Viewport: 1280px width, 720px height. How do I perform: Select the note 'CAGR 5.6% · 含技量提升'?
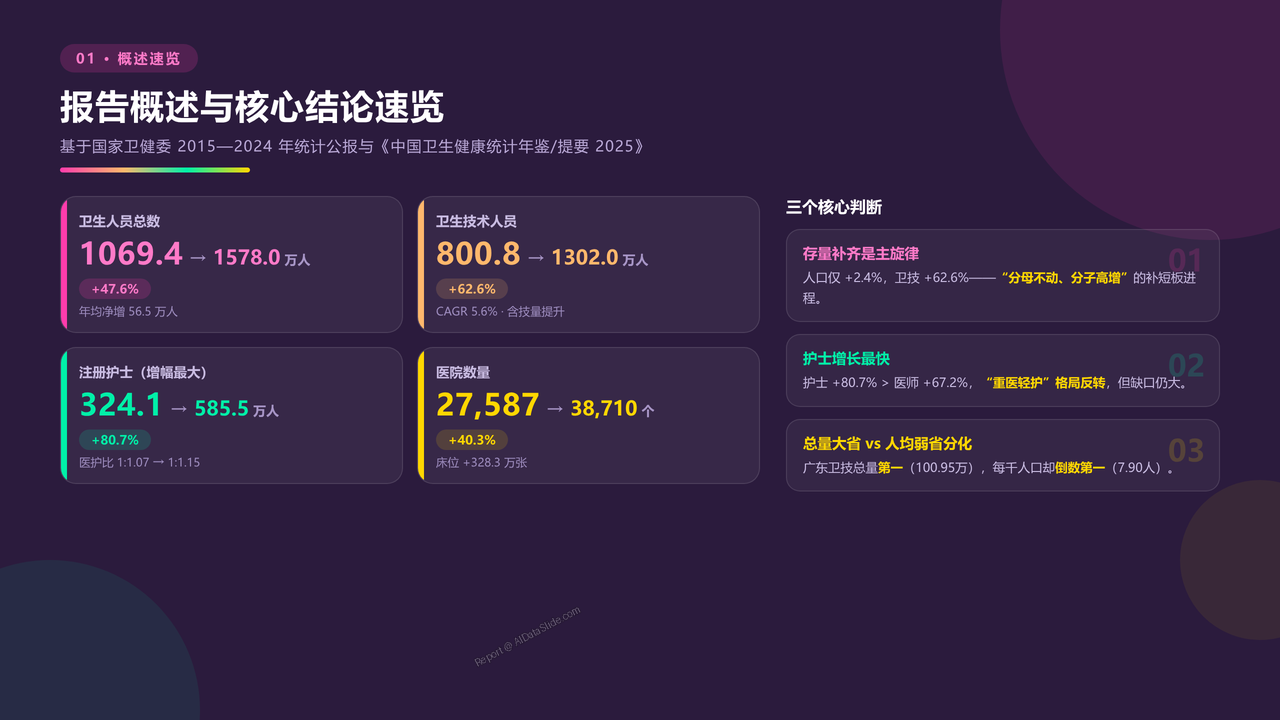(500, 312)
